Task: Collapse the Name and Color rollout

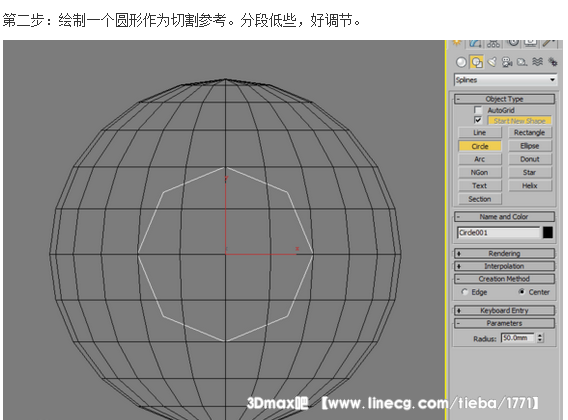Action: [504, 217]
